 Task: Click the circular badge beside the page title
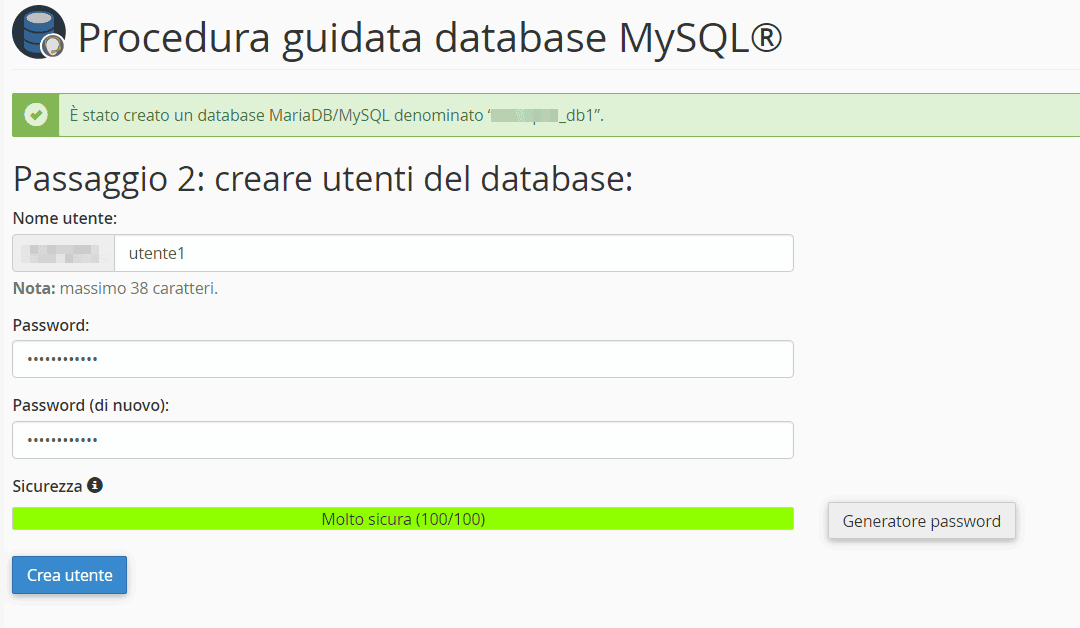[x=38, y=32]
